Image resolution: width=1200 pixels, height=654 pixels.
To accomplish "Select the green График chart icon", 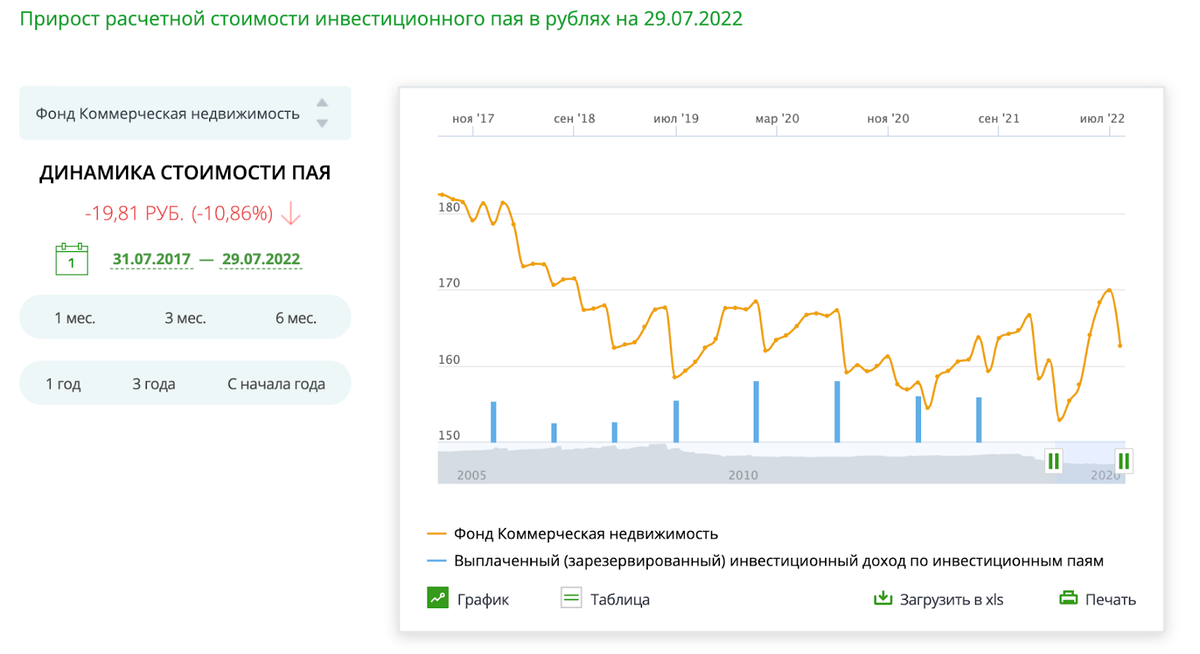I will 438,597.
